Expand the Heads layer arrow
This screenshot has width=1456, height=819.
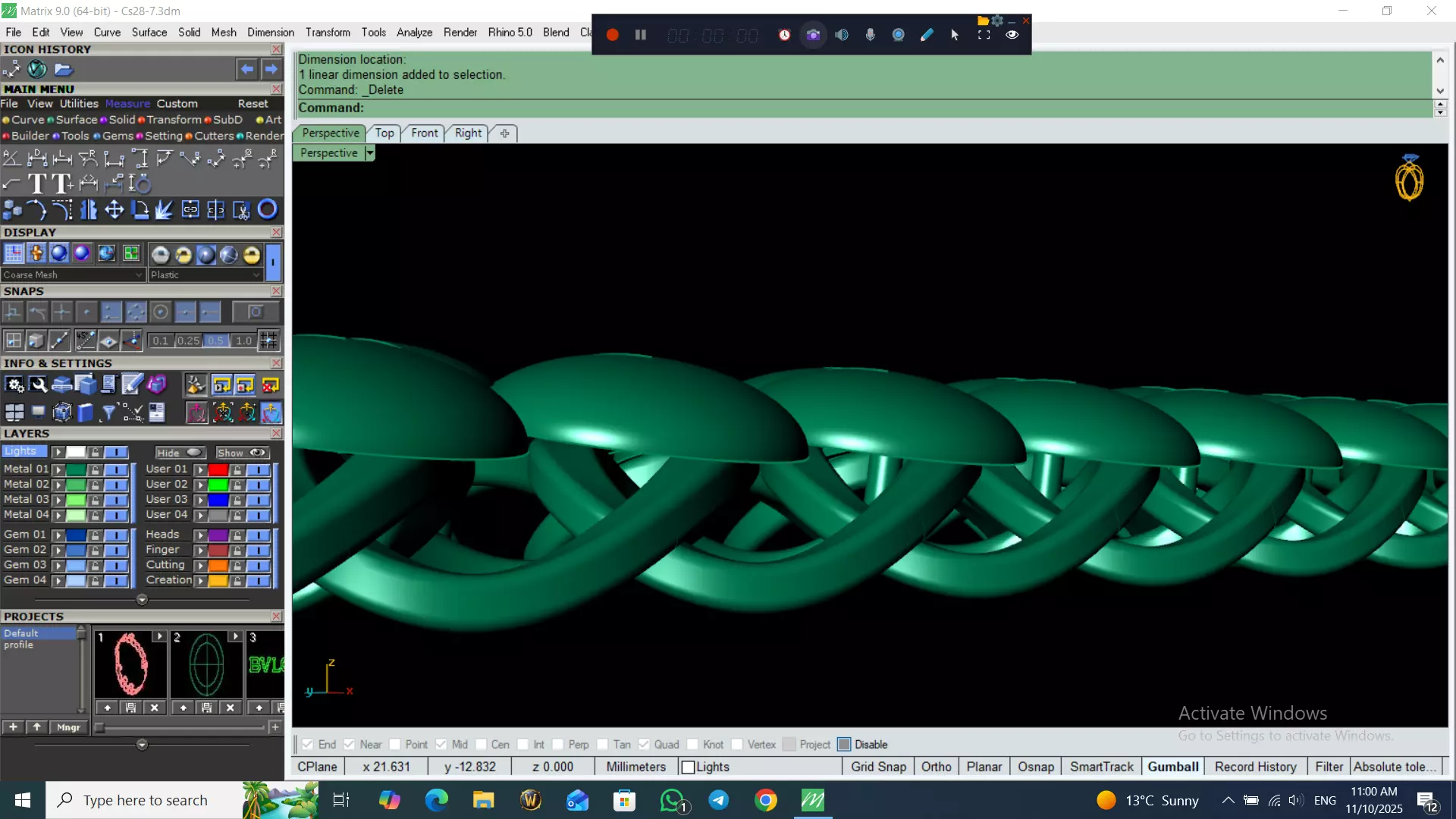201,535
